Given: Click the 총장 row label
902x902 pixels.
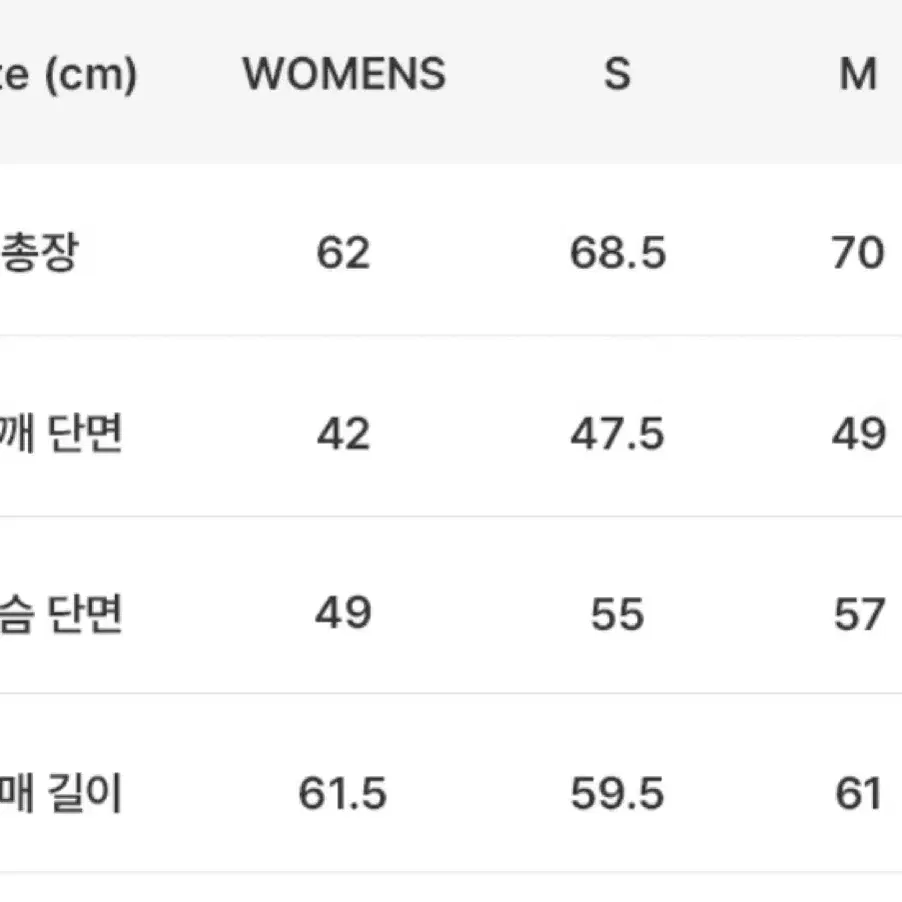Looking at the screenshot, I should (39, 253).
